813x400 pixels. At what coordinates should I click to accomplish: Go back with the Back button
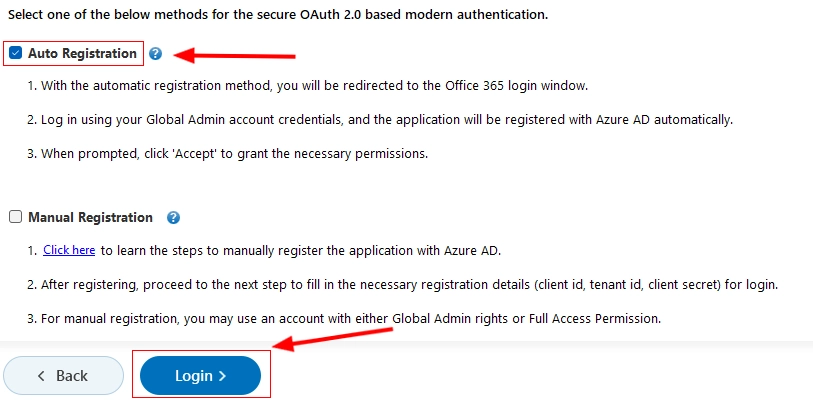63,376
